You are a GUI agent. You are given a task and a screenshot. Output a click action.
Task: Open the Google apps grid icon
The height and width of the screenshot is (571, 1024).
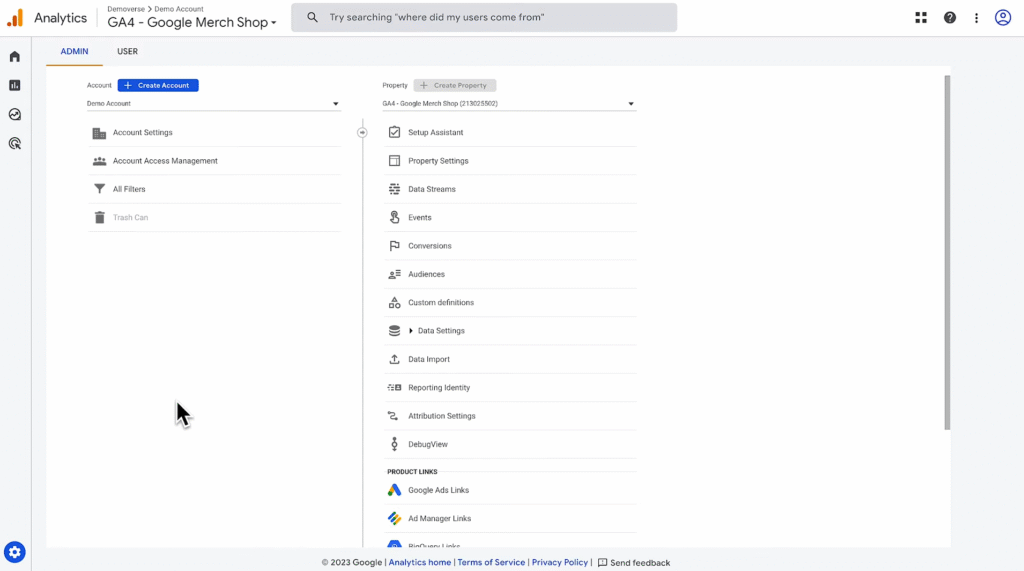921,18
